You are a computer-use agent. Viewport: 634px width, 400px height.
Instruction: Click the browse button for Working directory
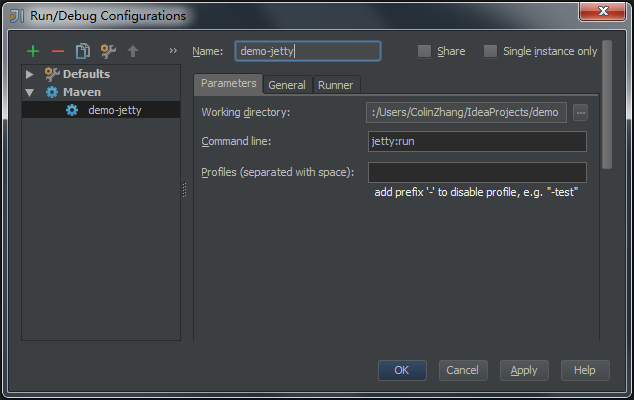pos(580,112)
